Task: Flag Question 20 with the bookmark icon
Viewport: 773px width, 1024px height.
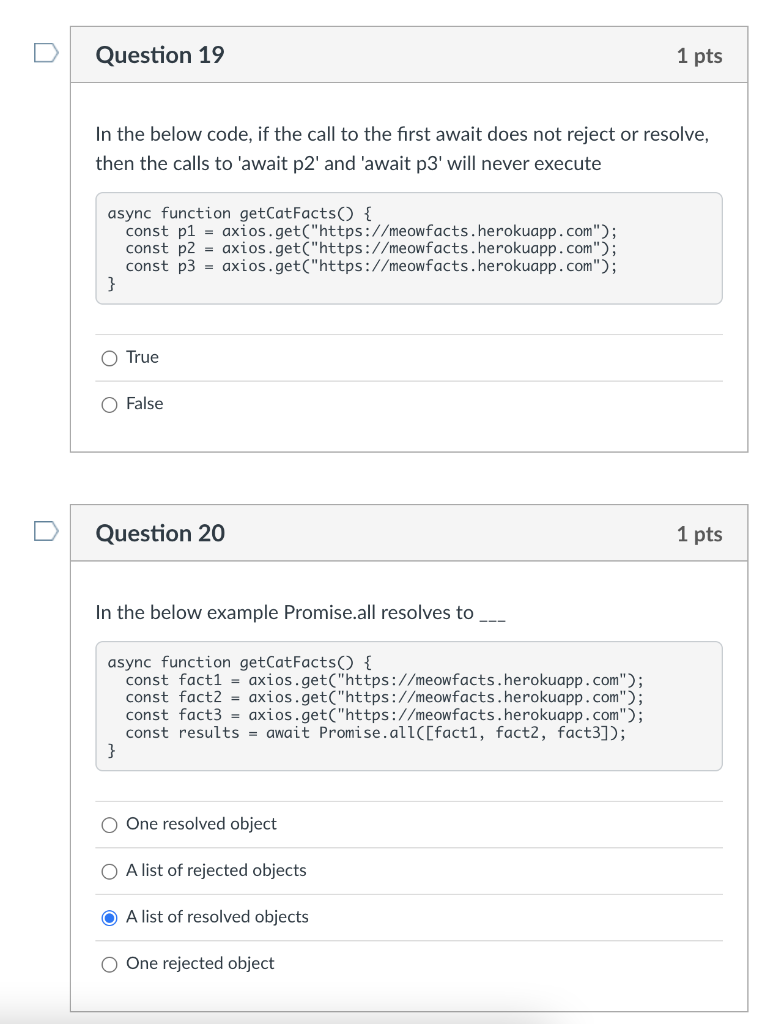Action: click(x=46, y=531)
